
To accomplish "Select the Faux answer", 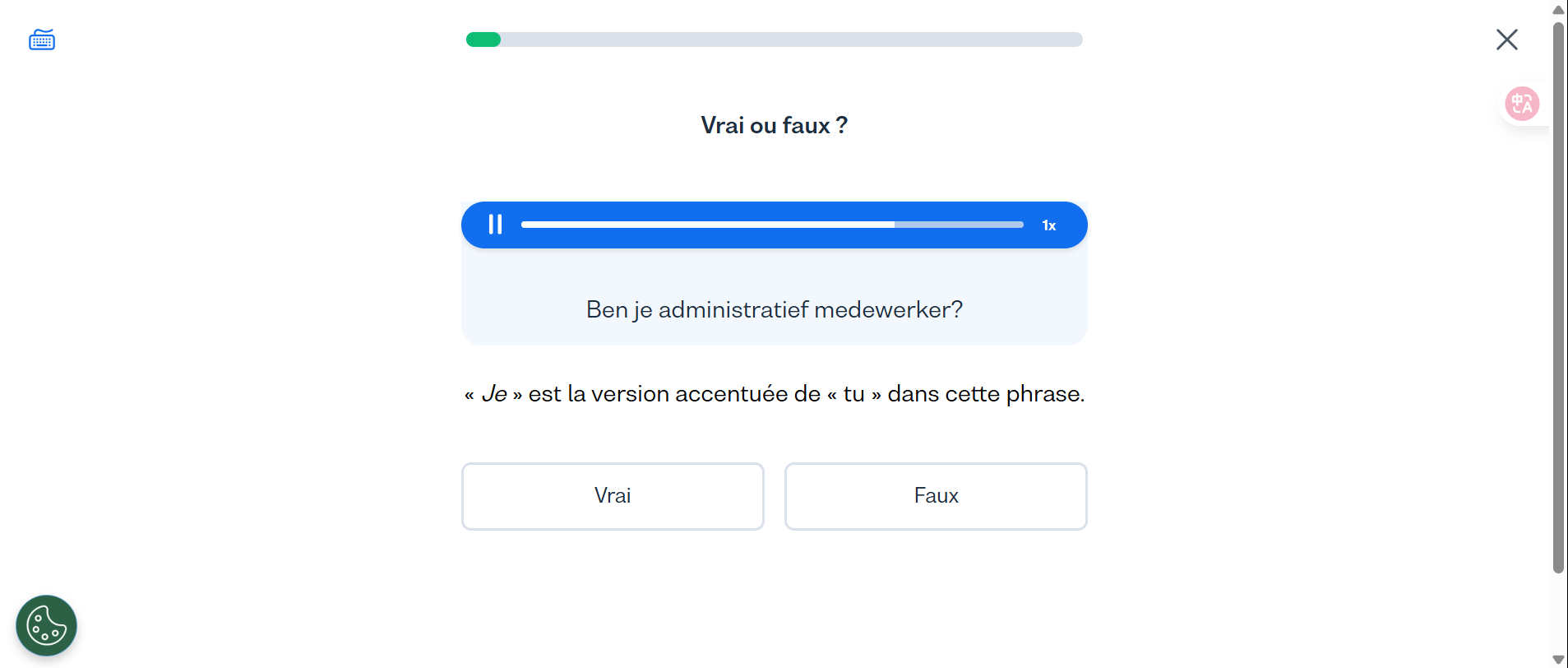I will point(936,496).
